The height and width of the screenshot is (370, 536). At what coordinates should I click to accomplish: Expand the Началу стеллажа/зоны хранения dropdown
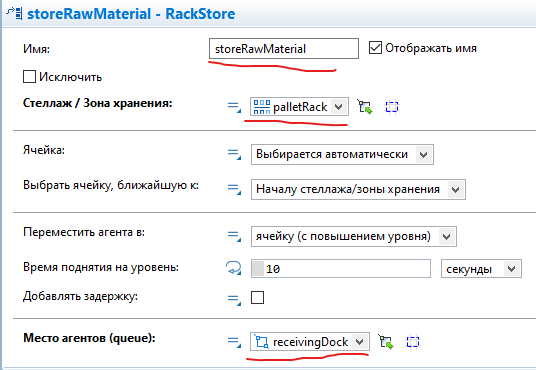click(x=358, y=189)
